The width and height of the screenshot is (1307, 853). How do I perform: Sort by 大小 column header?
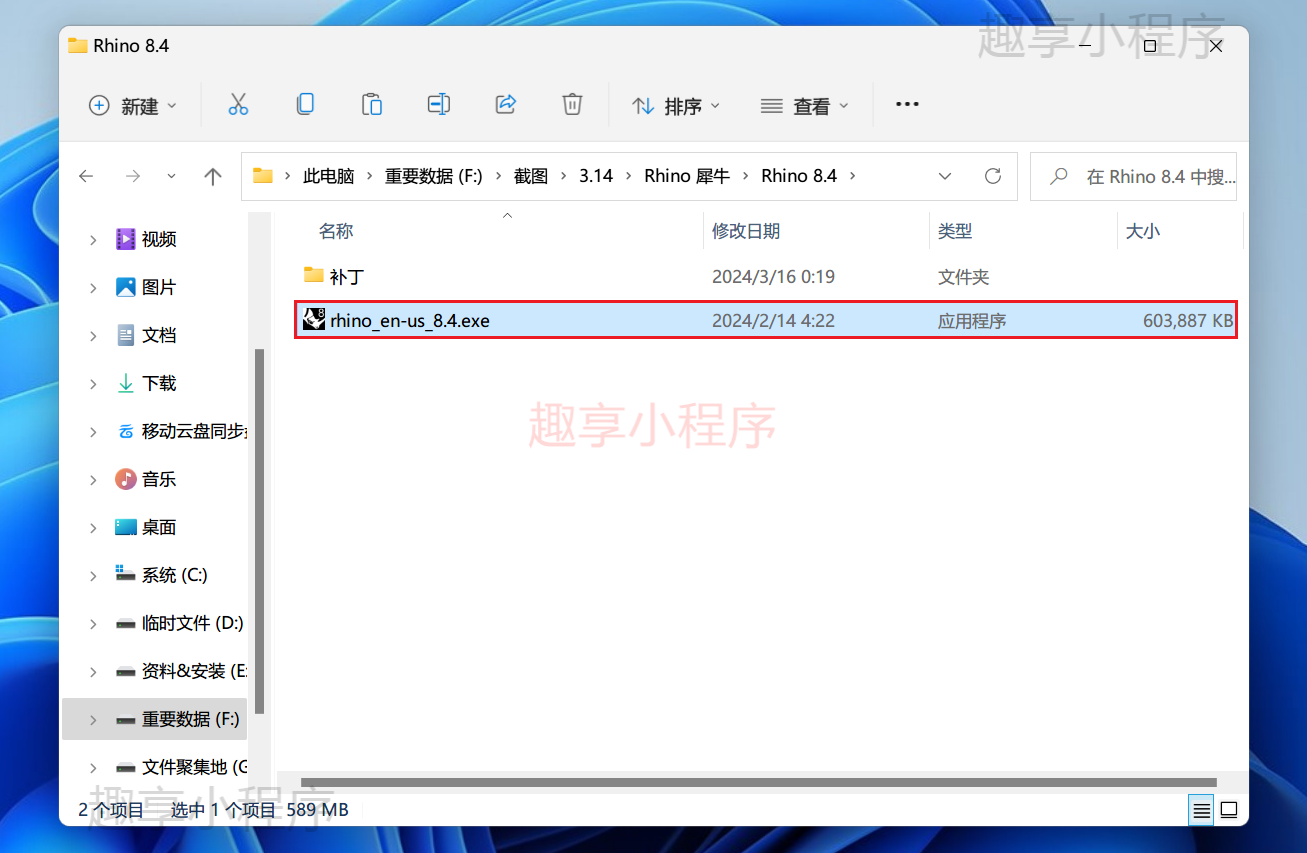point(1143,231)
